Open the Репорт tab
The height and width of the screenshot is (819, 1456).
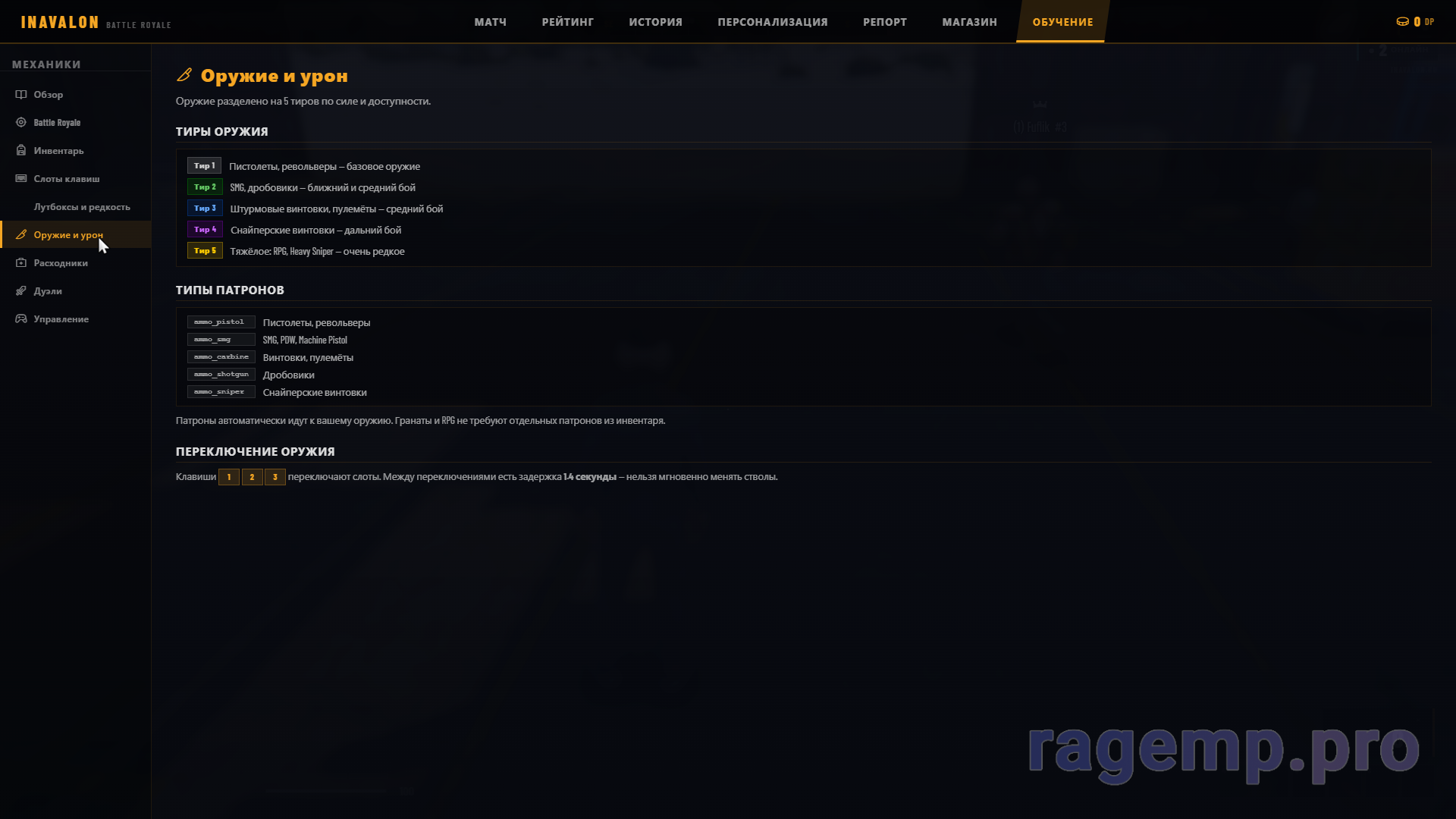click(884, 22)
